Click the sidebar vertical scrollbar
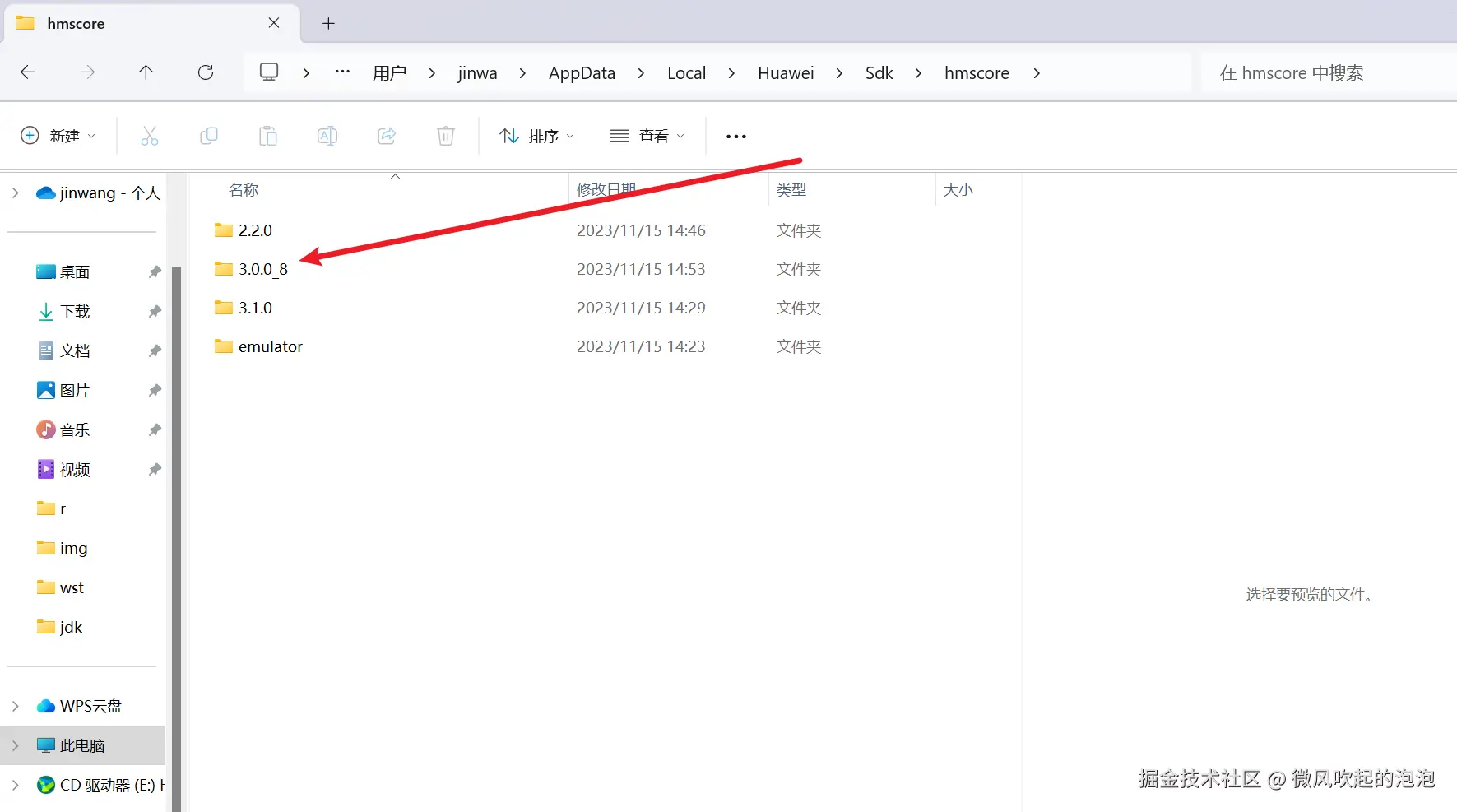This screenshot has height=812, width=1457. [x=176, y=538]
